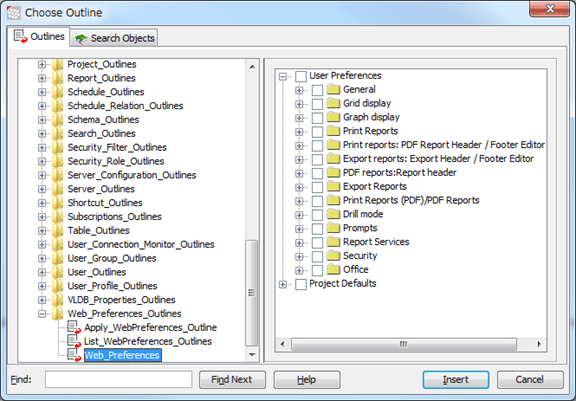Select the Apply_WebPreferences_Outline item
Image resolution: width=576 pixels, height=401 pixels.
(x=150, y=328)
